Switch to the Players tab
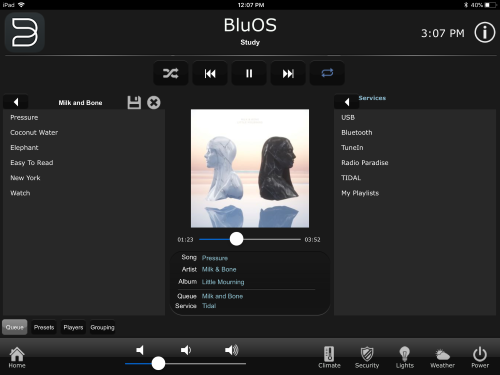 click(x=73, y=327)
